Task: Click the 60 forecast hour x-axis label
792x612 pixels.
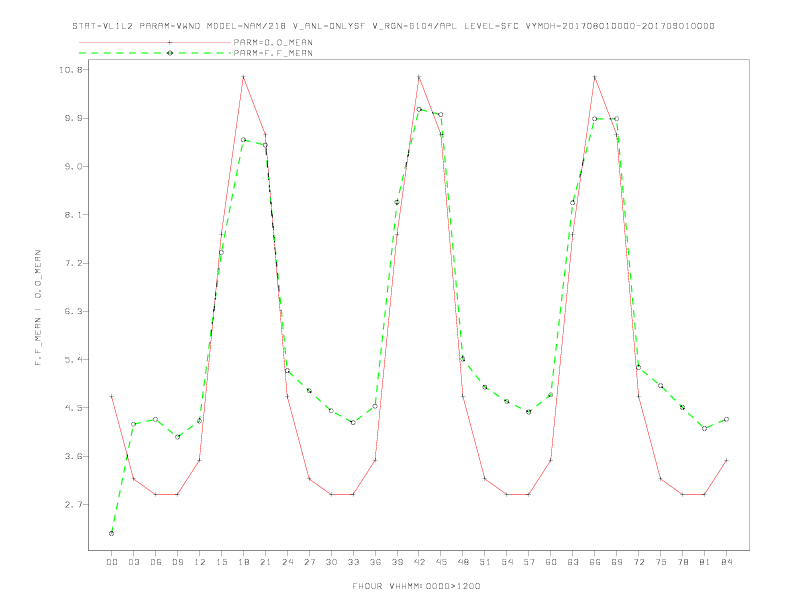Action: click(551, 562)
